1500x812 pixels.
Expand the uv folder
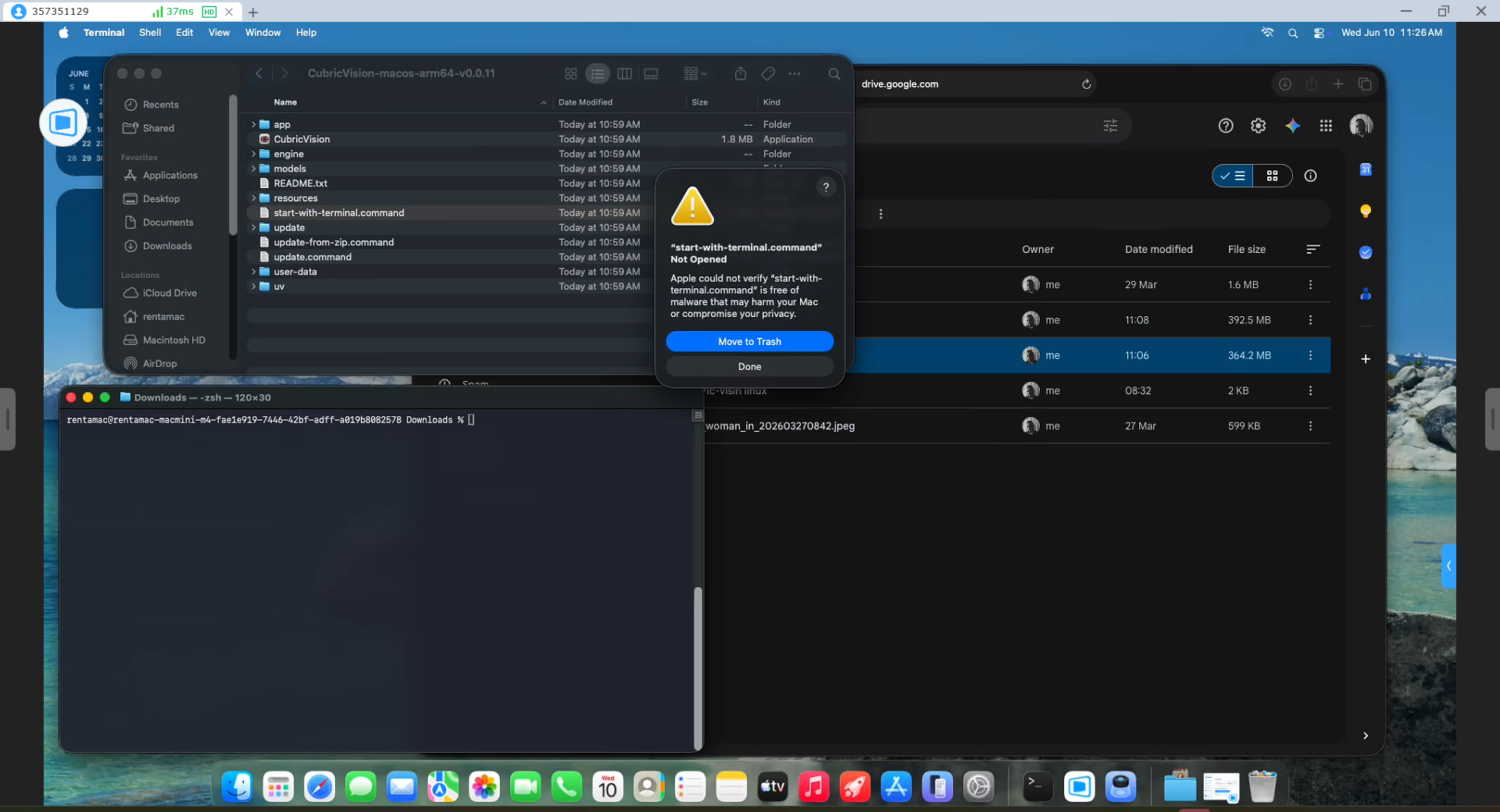[253, 287]
